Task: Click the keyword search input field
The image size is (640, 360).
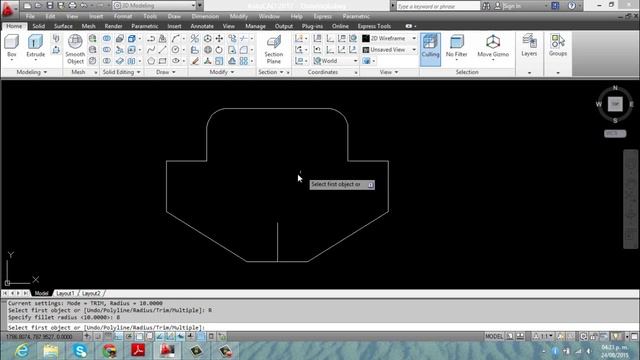Action: click(438, 6)
